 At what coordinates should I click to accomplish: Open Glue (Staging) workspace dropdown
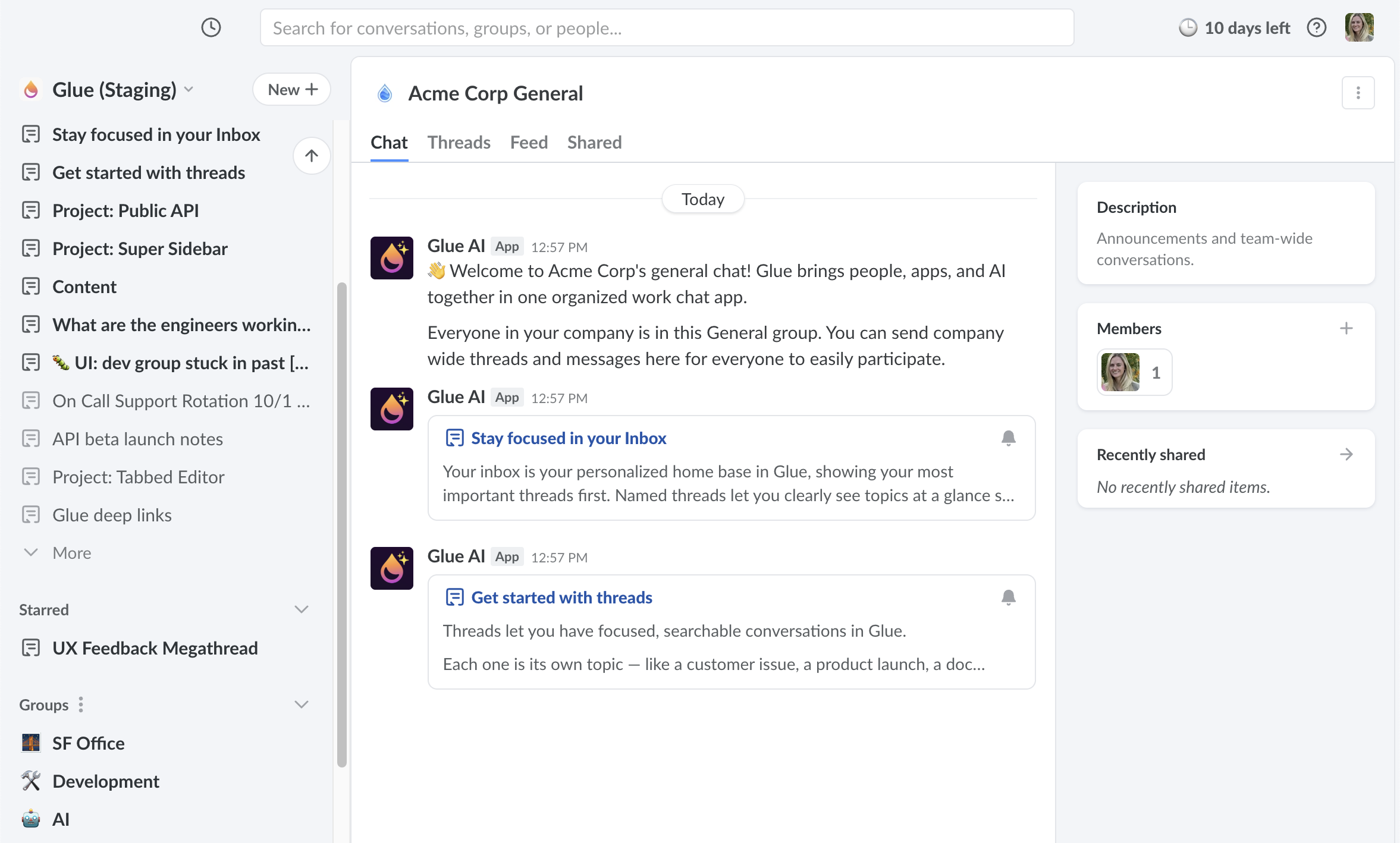[x=189, y=90]
